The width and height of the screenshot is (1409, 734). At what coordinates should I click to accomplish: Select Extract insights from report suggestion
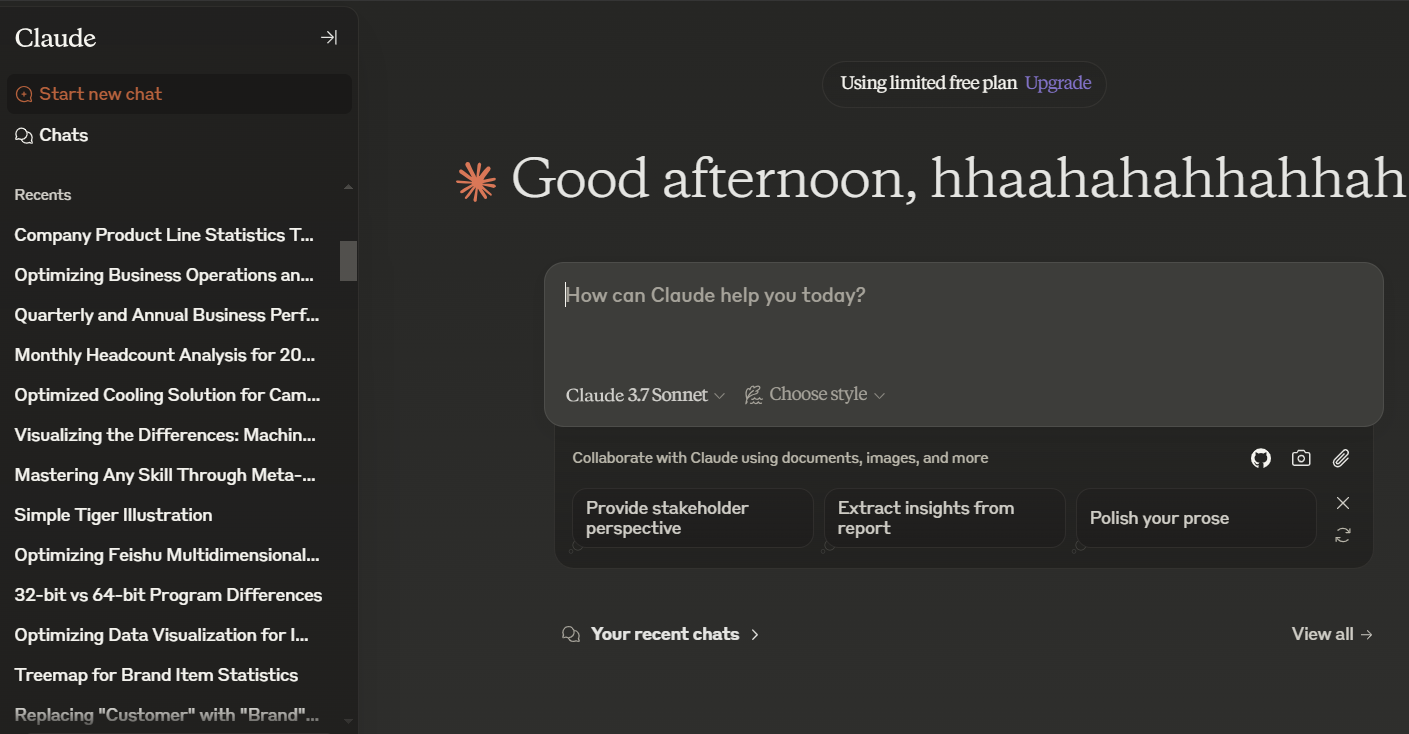click(x=945, y=518)
